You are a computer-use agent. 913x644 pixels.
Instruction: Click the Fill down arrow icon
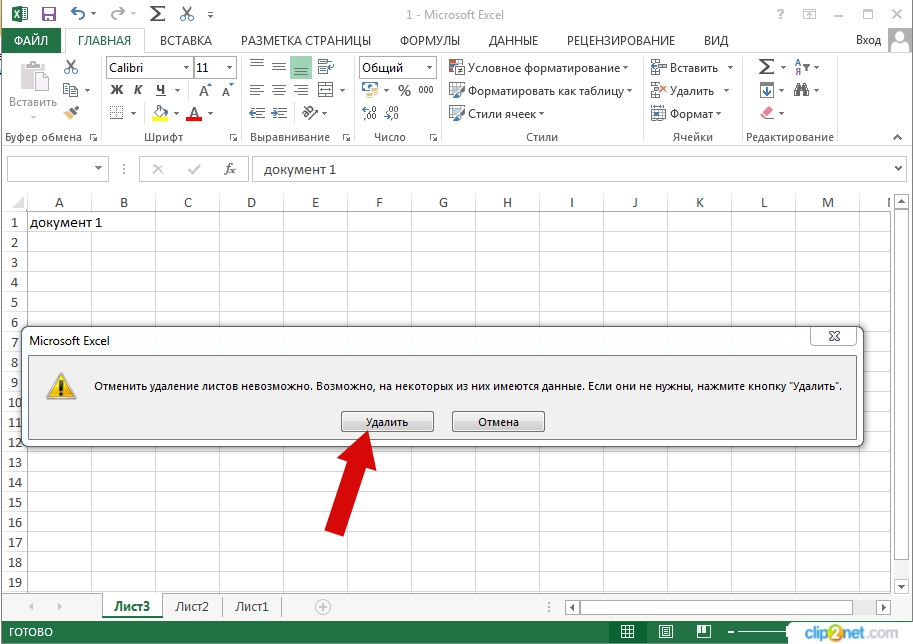[767, 90]
